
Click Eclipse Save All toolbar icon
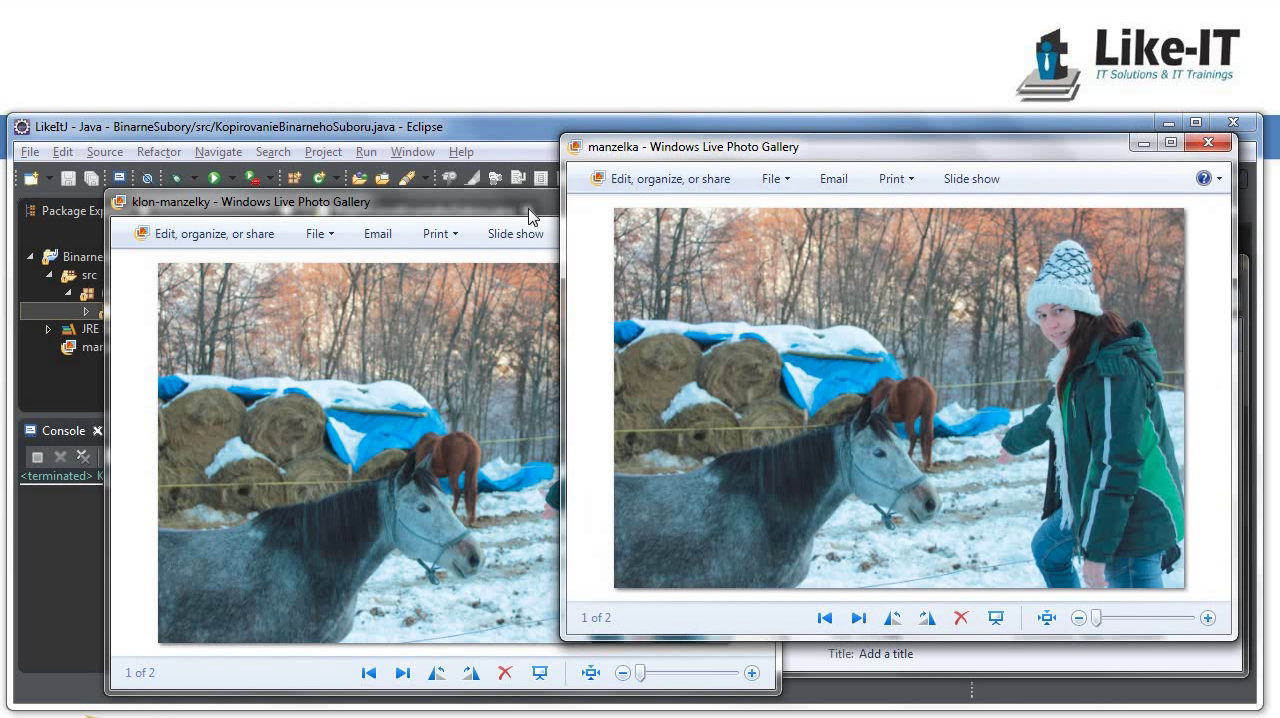click(x=91, y=178)
